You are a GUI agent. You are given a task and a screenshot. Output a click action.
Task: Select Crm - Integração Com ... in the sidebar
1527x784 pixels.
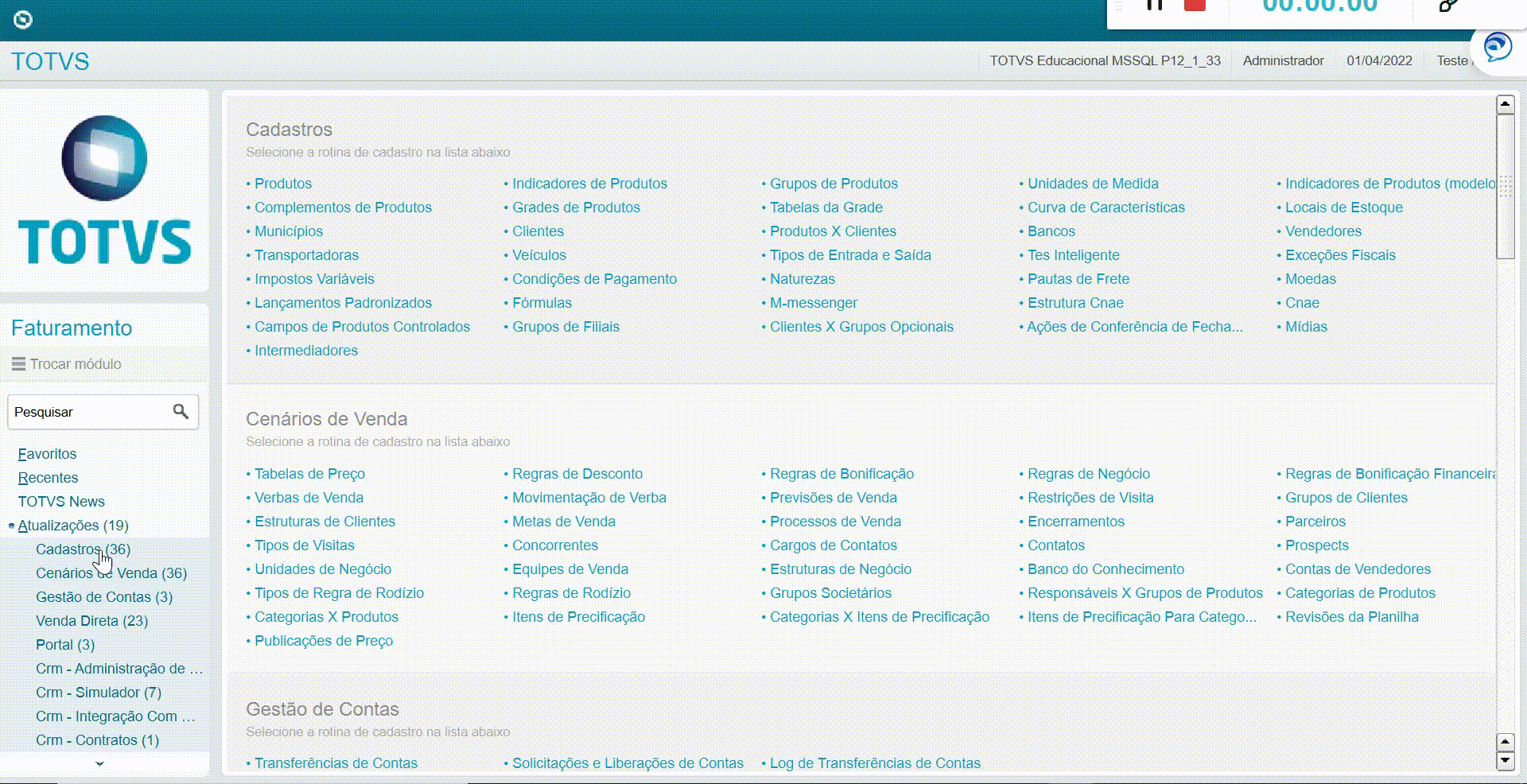[x=115, y=716]
